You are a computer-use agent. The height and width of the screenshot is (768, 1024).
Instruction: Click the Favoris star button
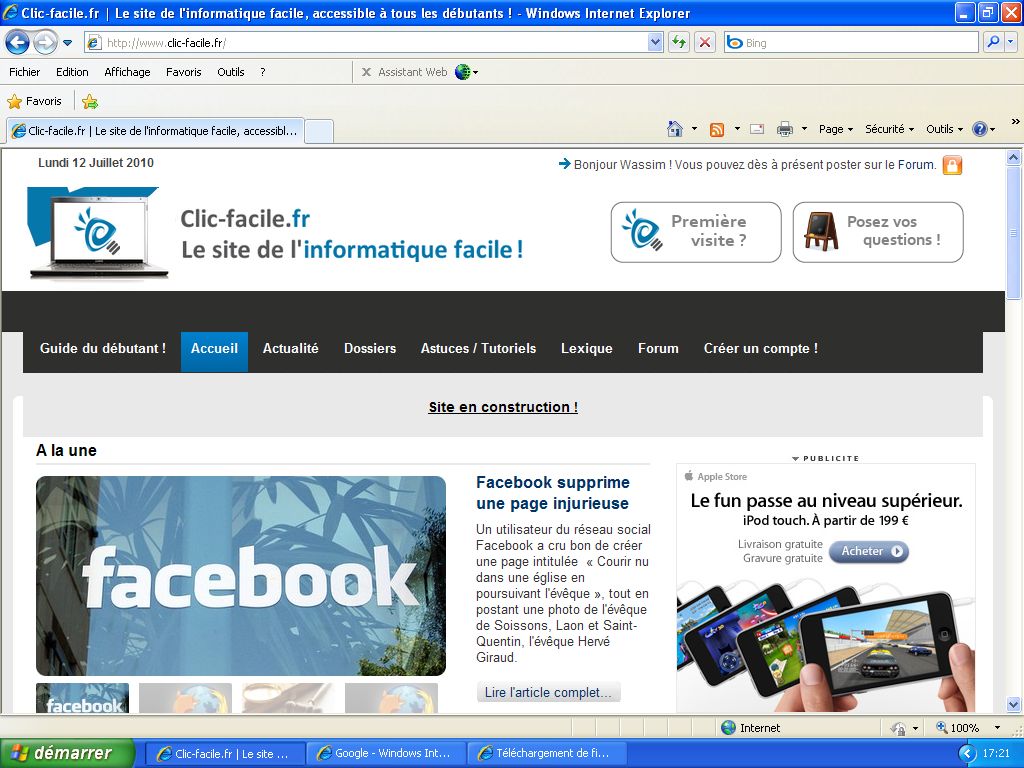[35, 101]
